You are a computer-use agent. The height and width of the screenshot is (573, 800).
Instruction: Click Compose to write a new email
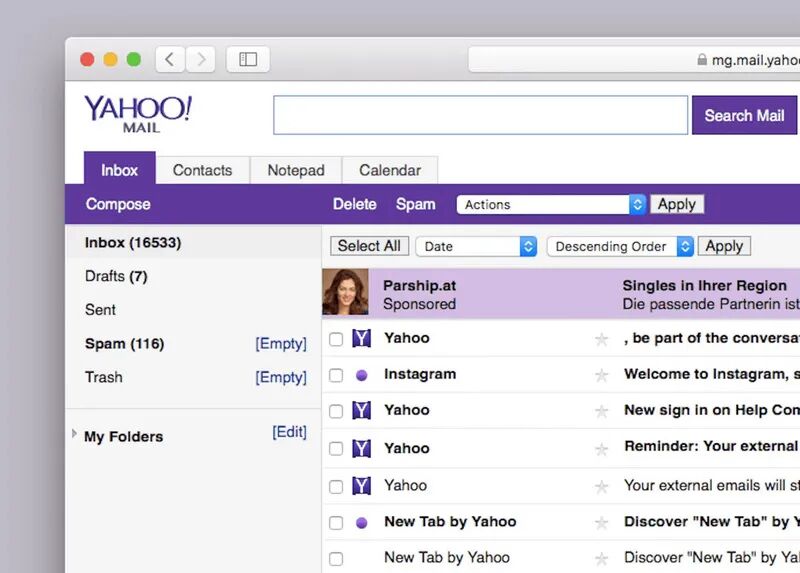point(118,204)
